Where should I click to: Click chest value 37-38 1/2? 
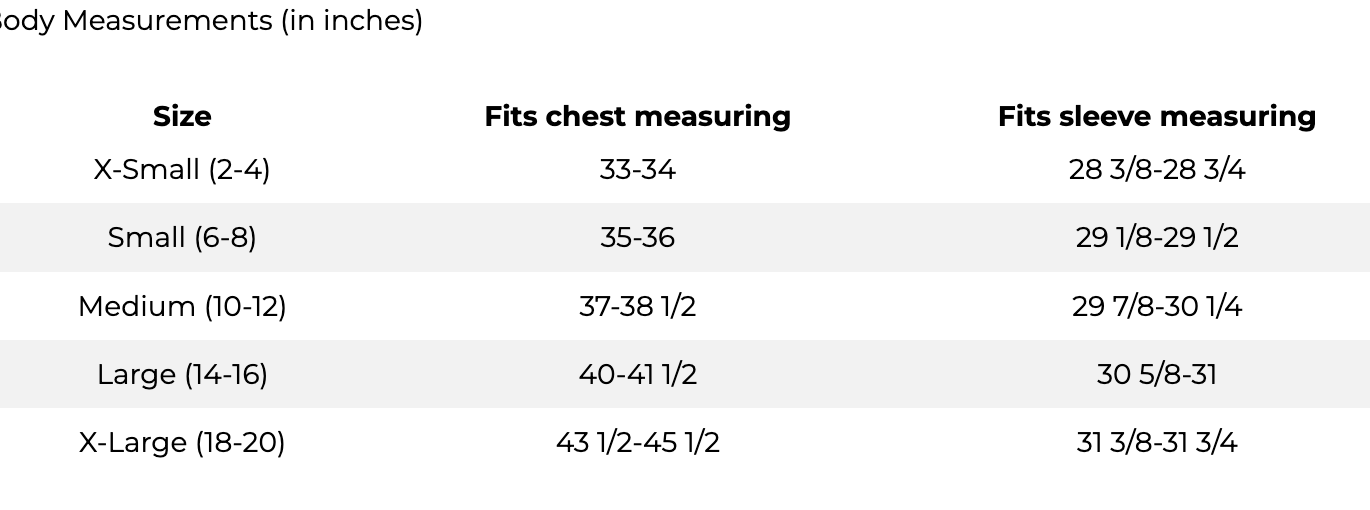[638, 306]
